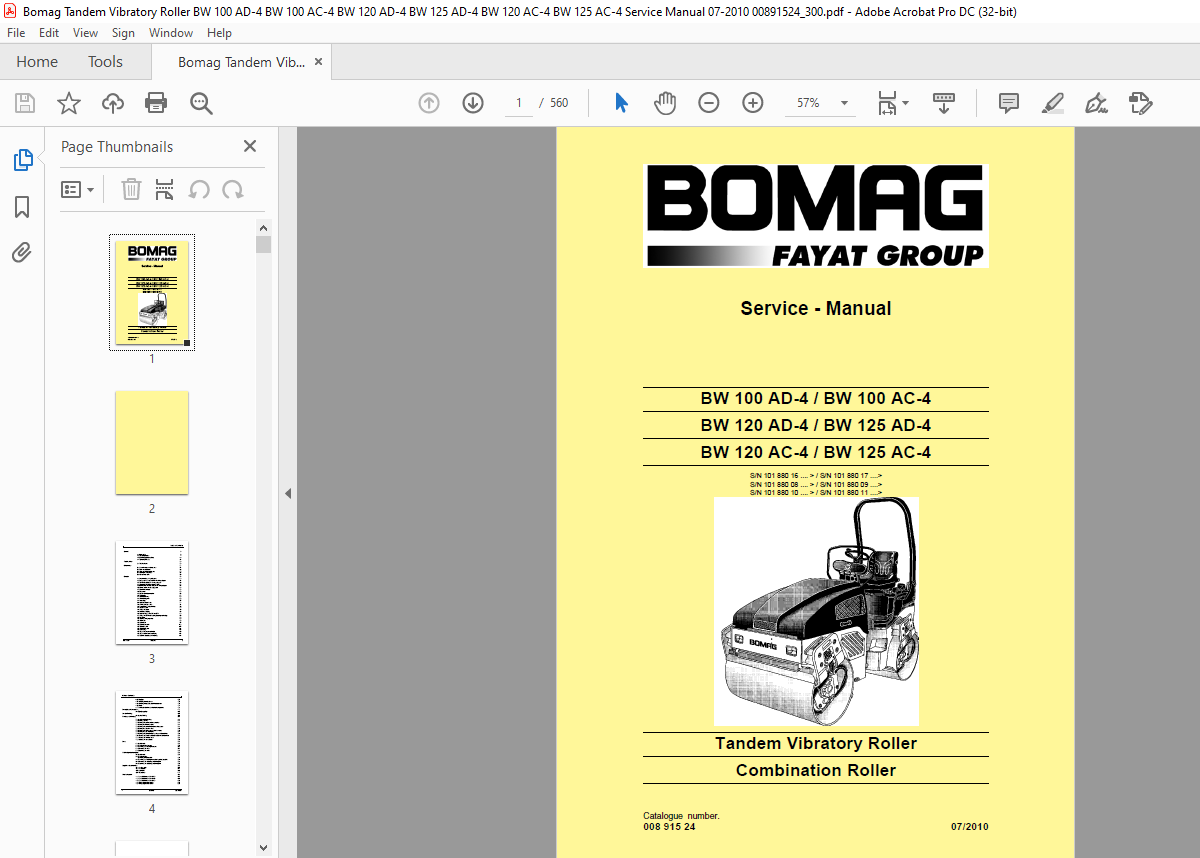Open the Window menu

tap(171, 33)
